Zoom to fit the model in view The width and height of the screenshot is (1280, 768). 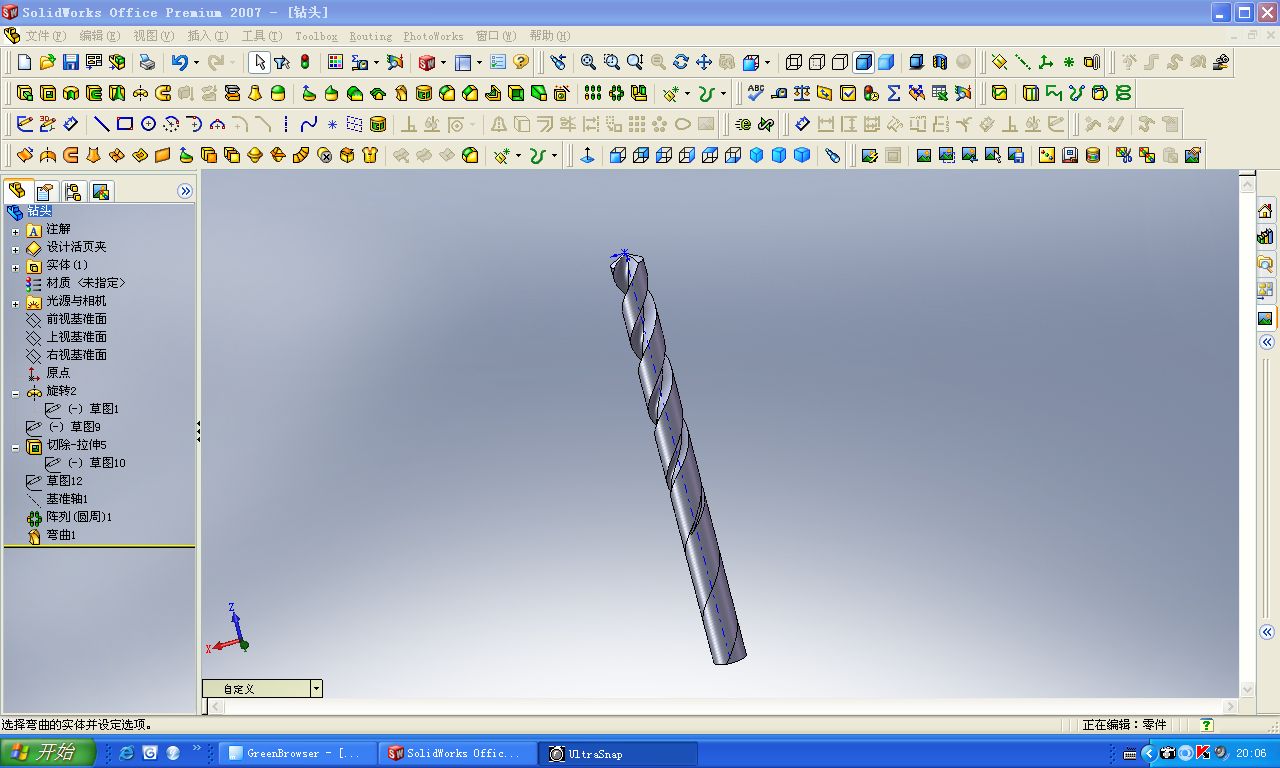pos(588,62)
